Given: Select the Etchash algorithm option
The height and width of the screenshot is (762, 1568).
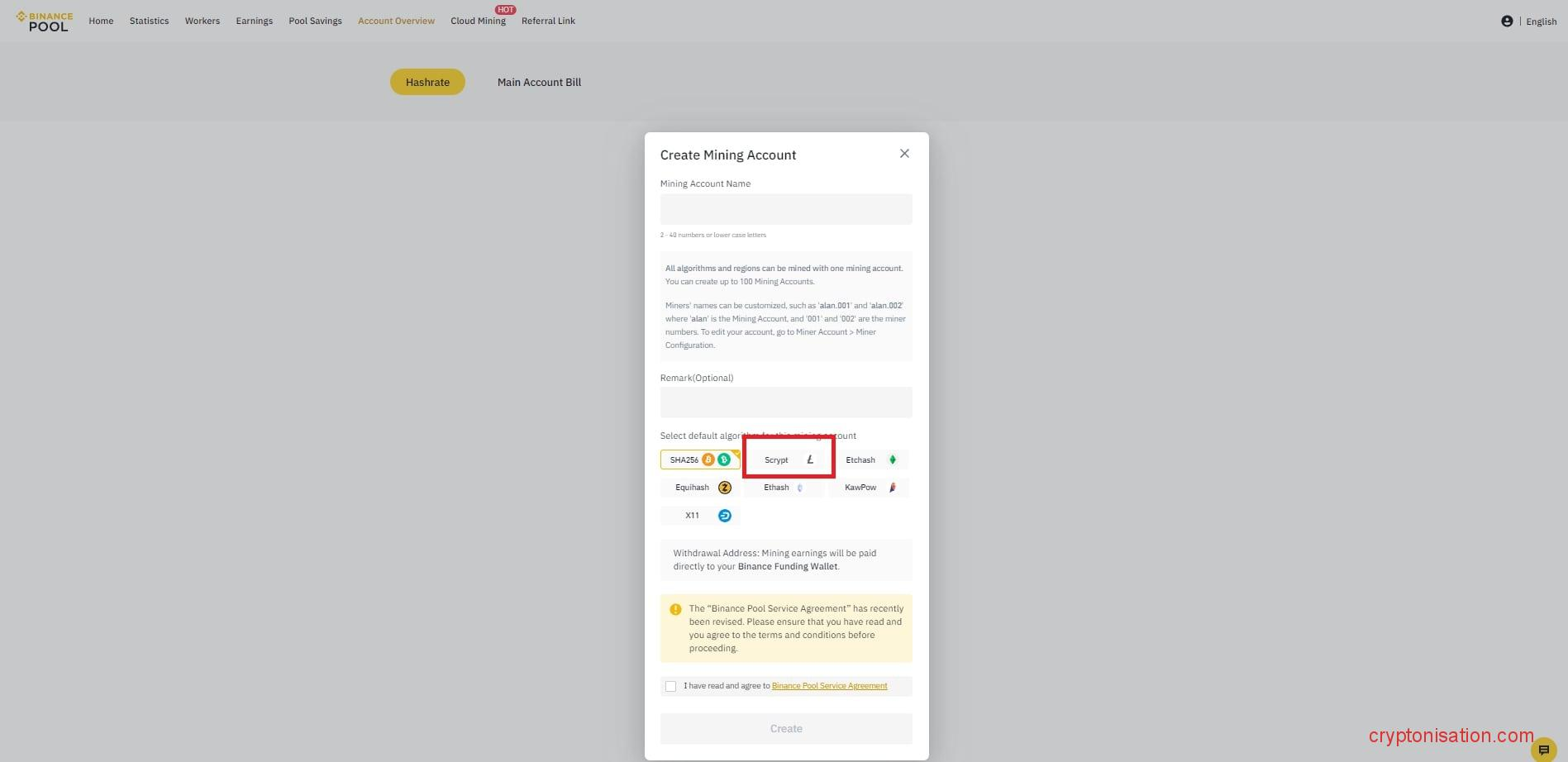Looking at the screenshot, I should point(869,460).
